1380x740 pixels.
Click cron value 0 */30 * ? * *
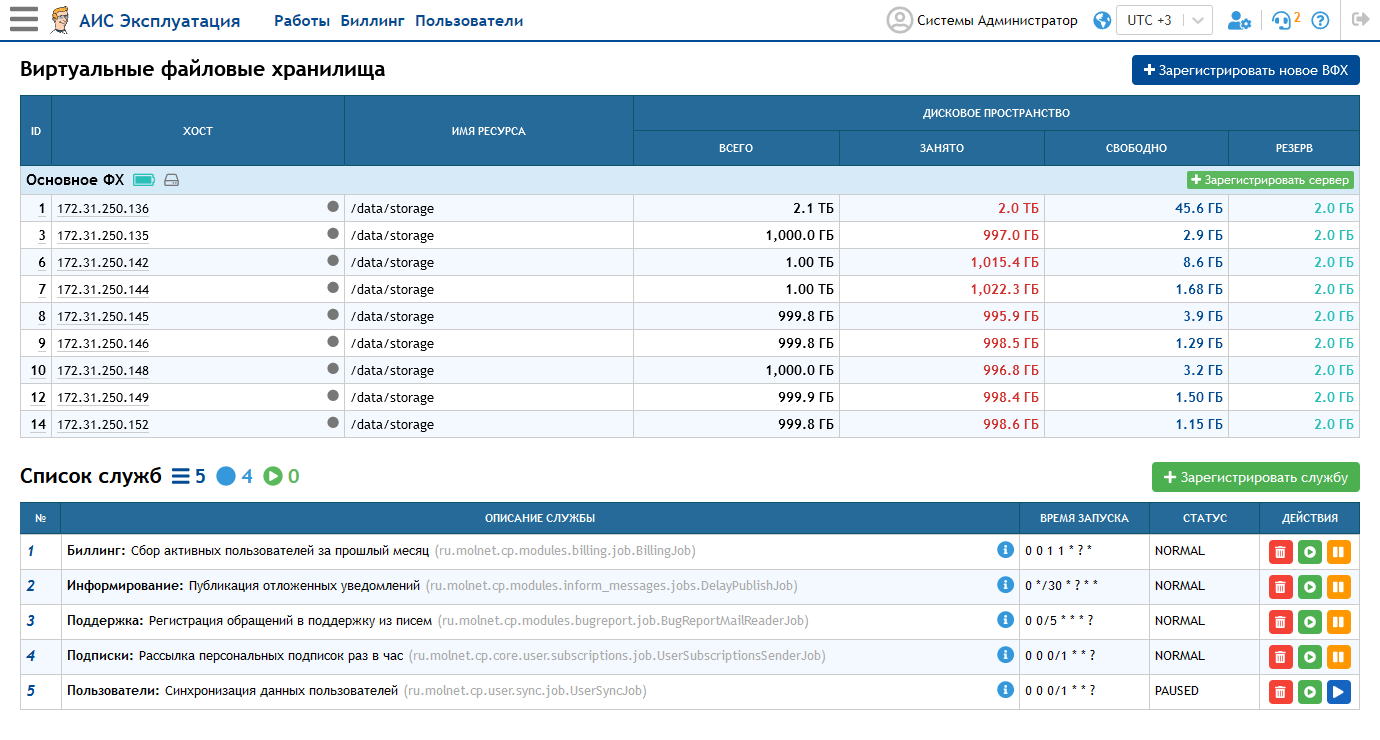coord(1062,586)
